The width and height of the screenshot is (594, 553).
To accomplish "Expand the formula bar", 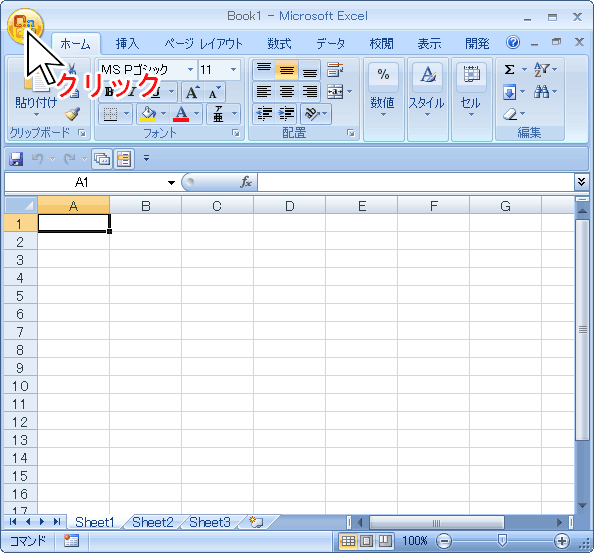I will click(x=581, y=182).
